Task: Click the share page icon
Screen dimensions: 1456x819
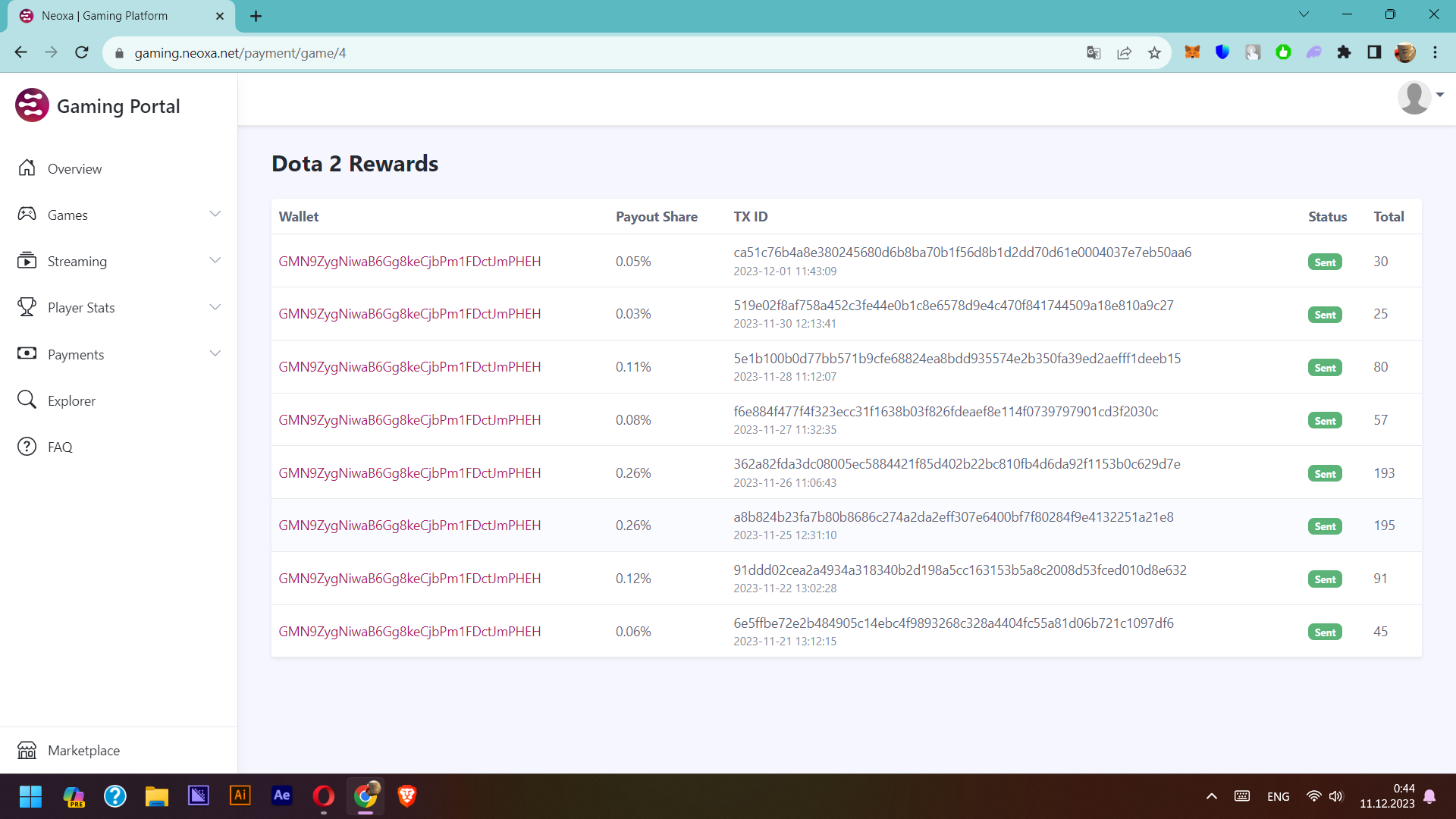Action: click(x=1124, y=52)
